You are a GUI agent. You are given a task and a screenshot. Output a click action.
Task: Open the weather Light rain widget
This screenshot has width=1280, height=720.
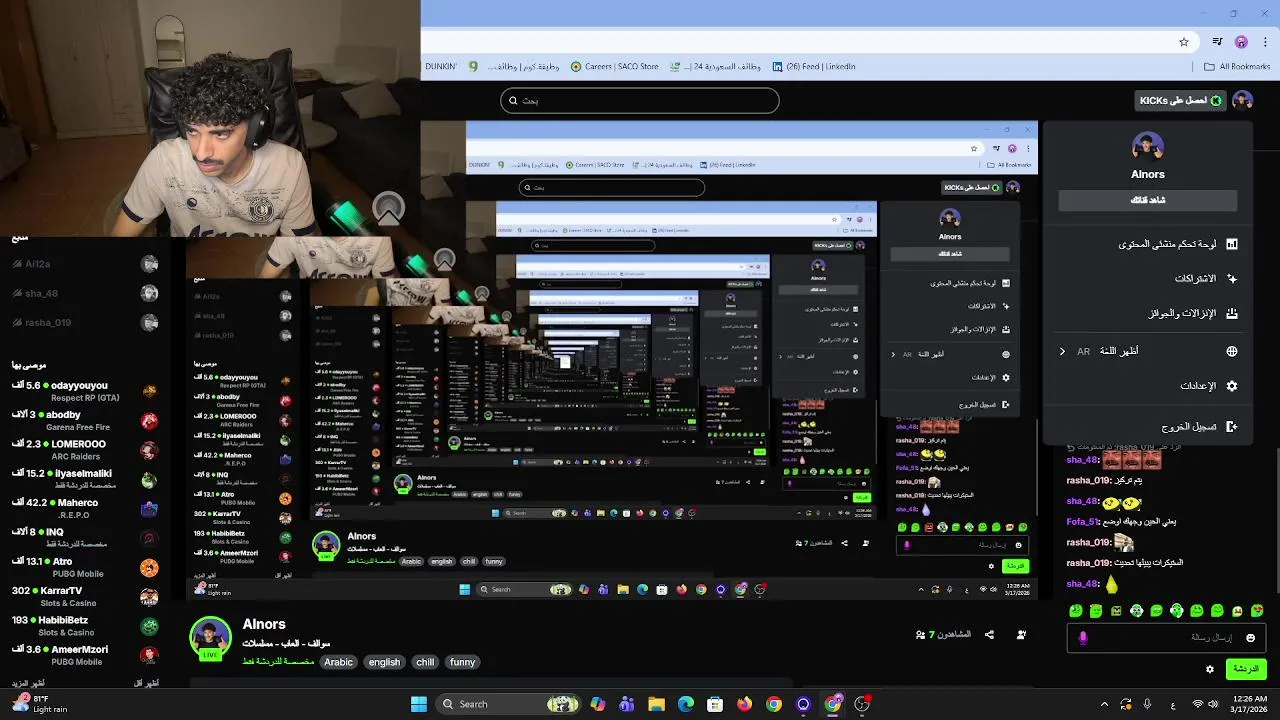point(40,704)
